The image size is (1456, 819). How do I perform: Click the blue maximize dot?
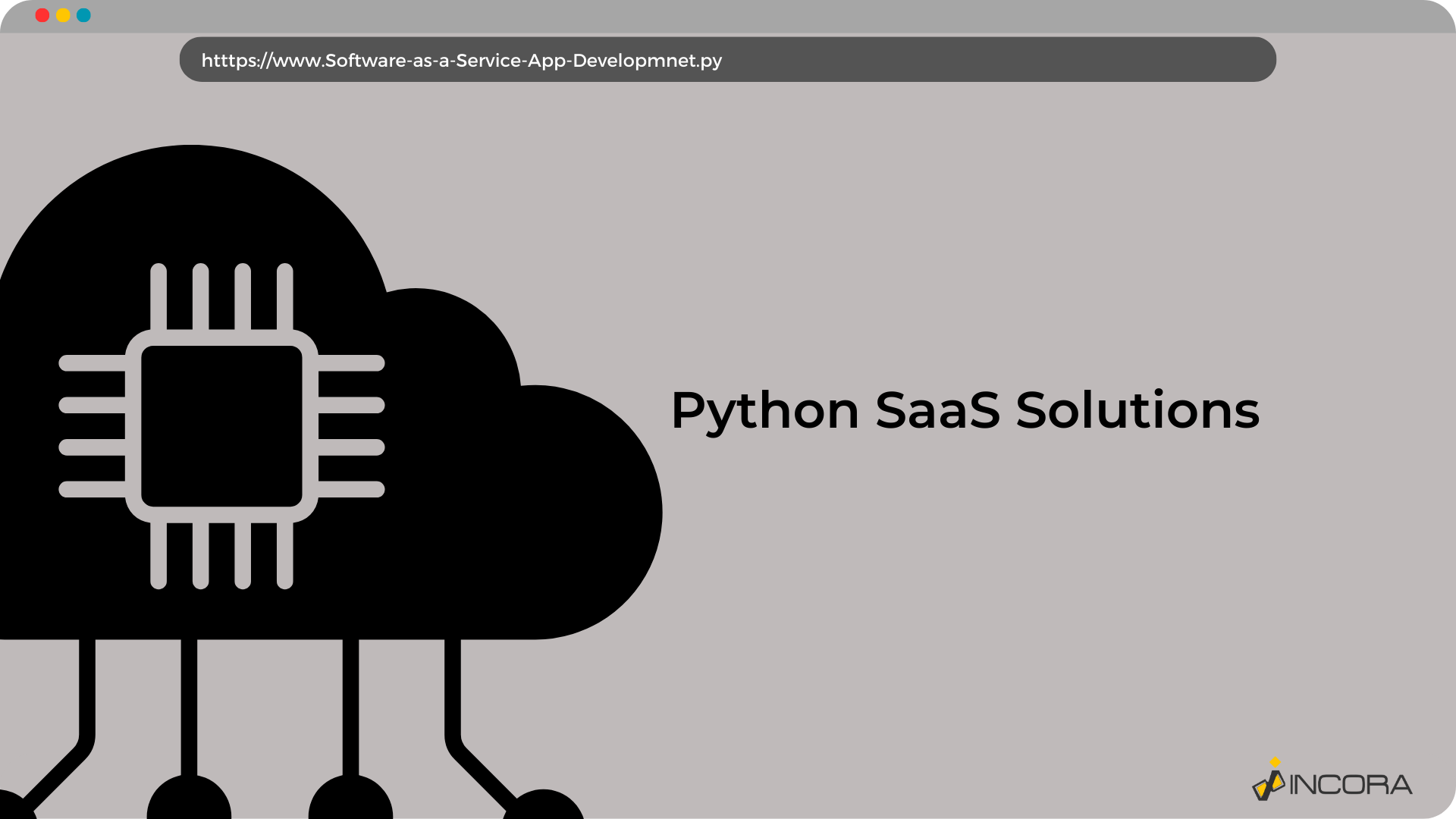[x=83, y=15]
